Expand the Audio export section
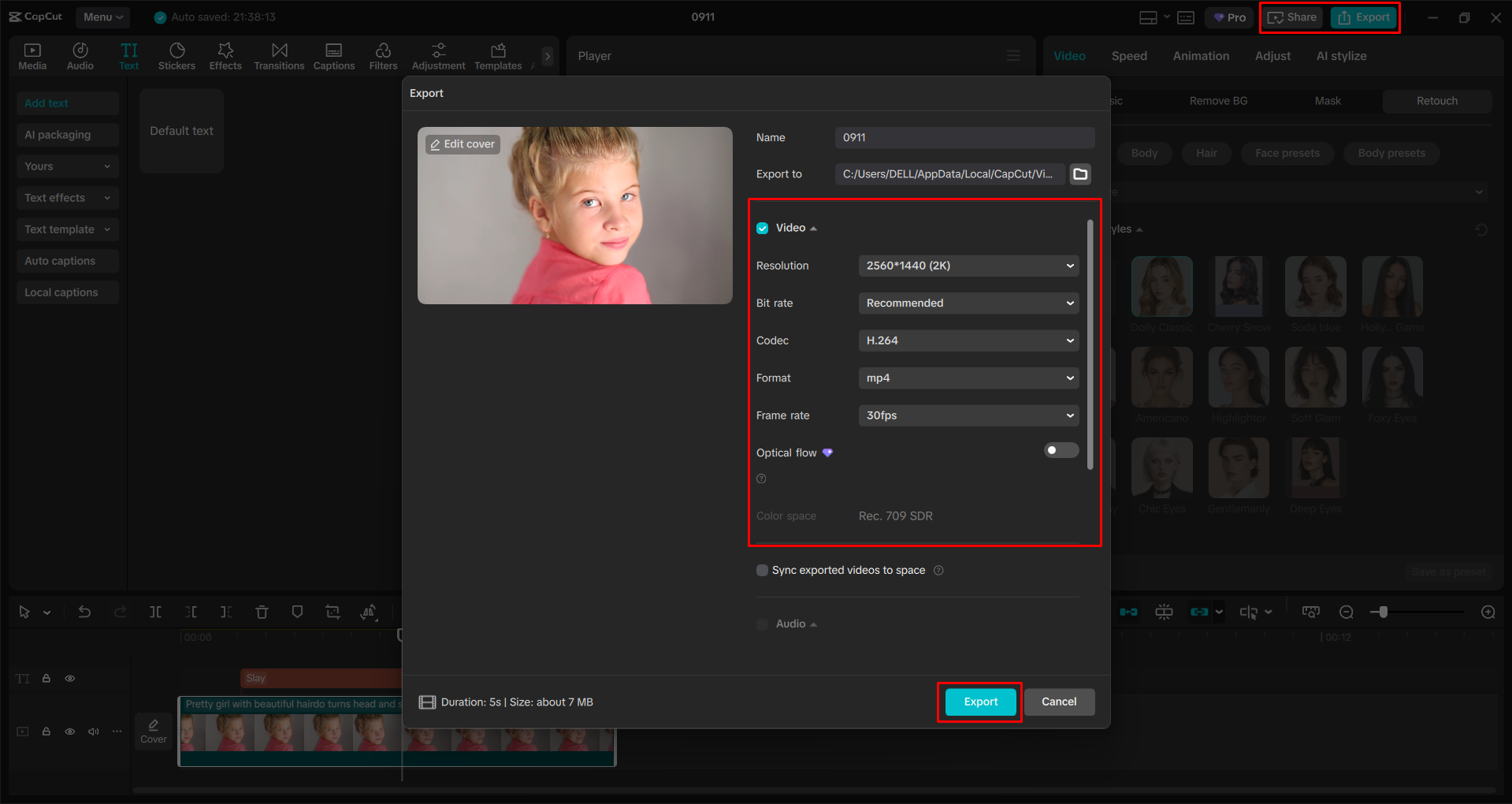 click(x=812, y=623)
